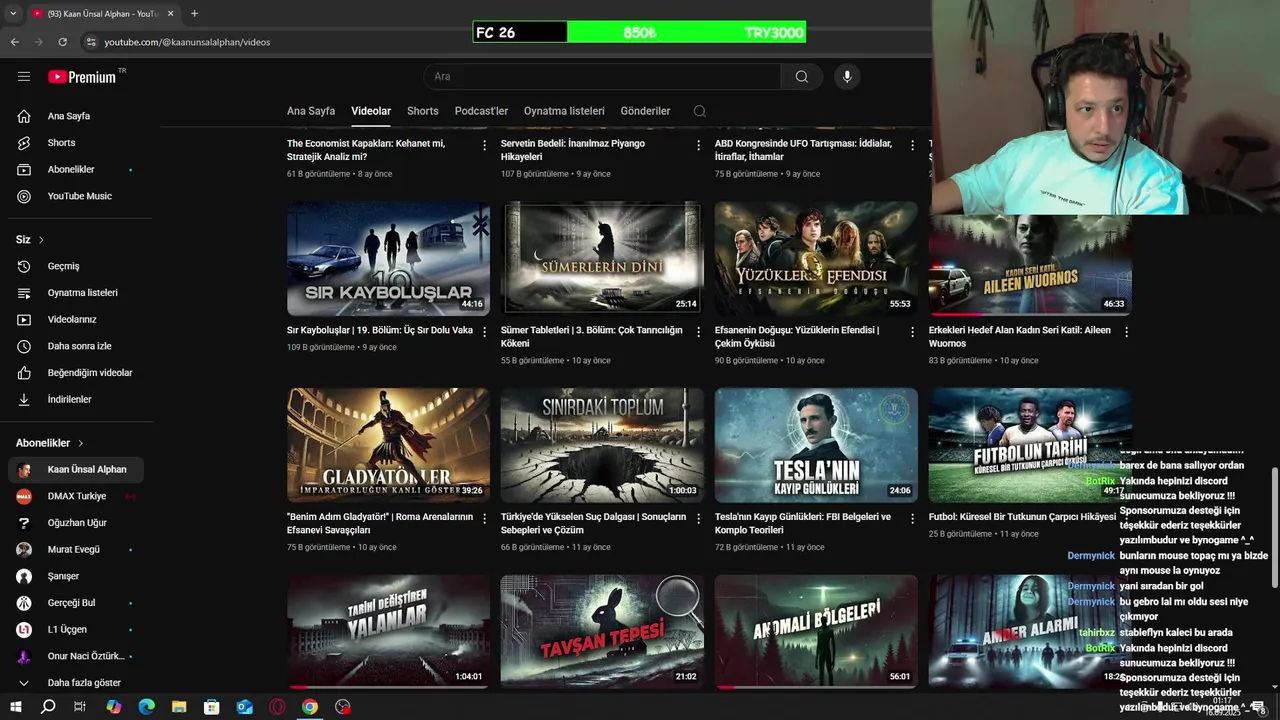Viewport: 1280px width, 720px height.
Task: Open The Economist Kapakları video title
Action: pos(366,150)
